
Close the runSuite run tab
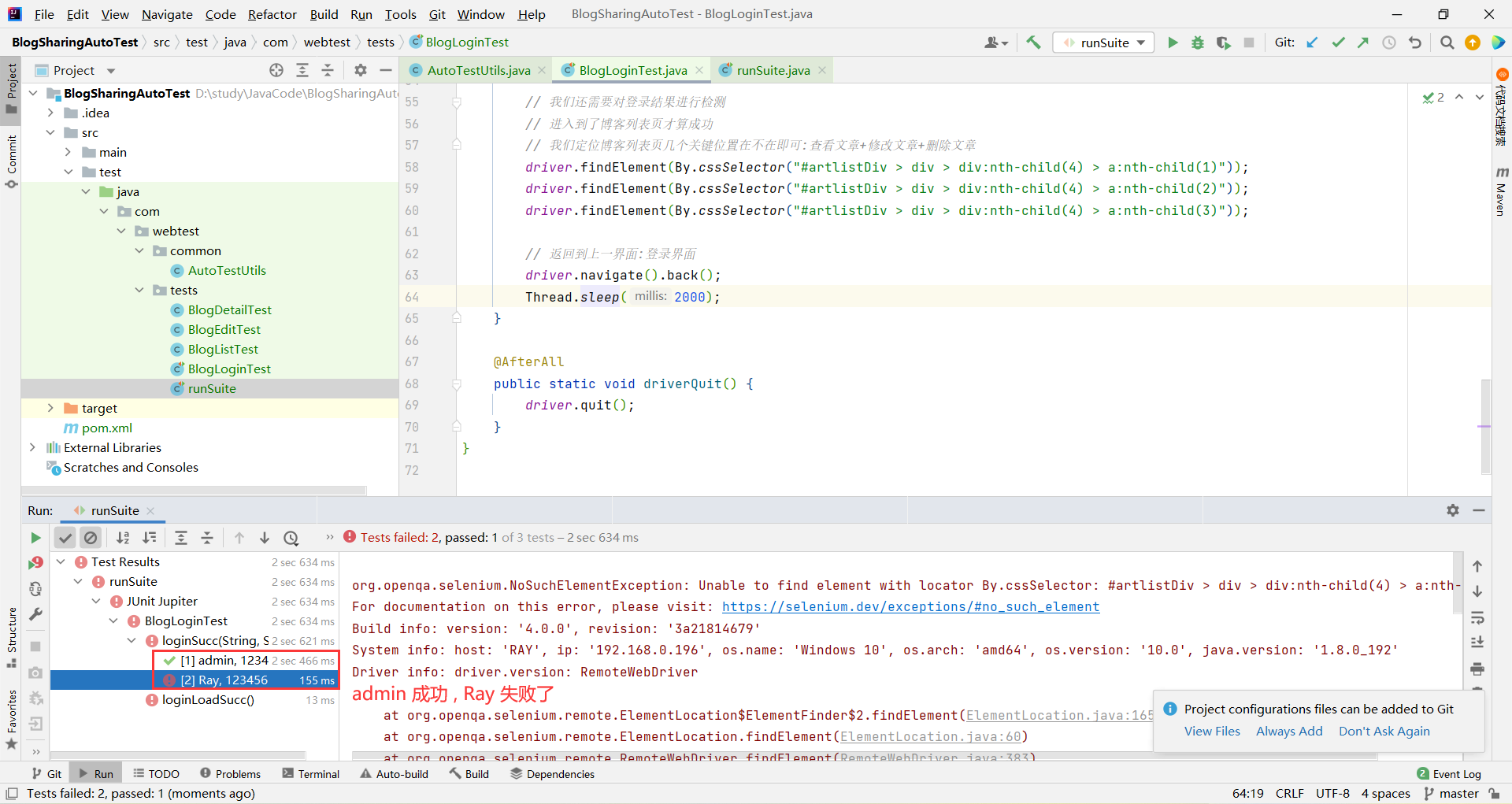(150, 510)
